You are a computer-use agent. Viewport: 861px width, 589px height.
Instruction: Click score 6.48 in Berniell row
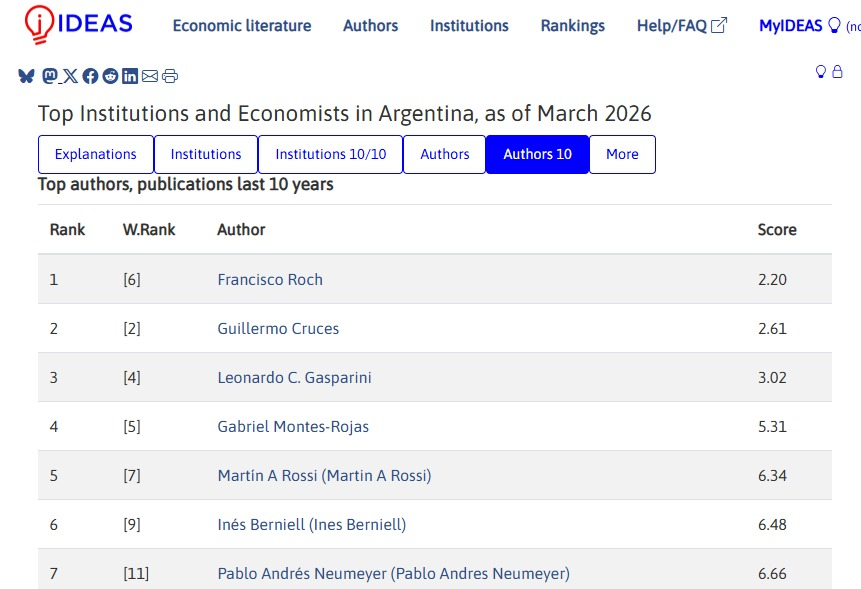772,524
